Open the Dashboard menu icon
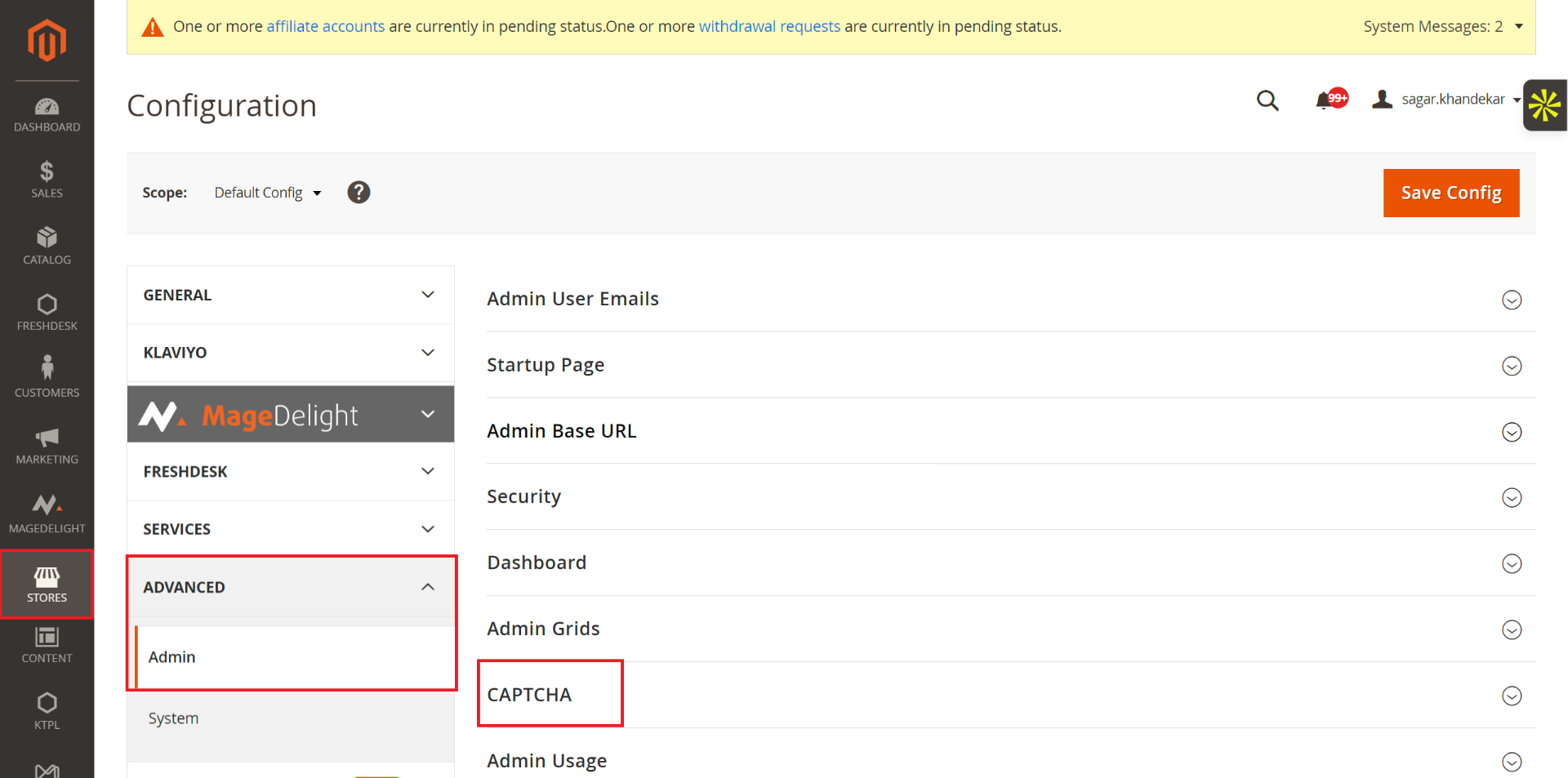 47,107
